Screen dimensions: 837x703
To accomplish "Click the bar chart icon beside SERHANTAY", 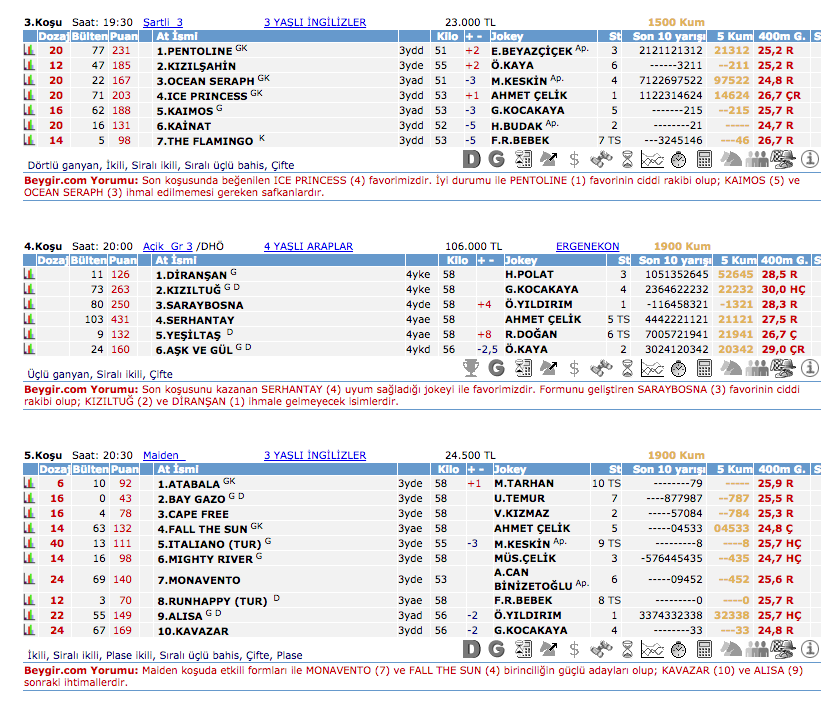I will click(30, 320).
